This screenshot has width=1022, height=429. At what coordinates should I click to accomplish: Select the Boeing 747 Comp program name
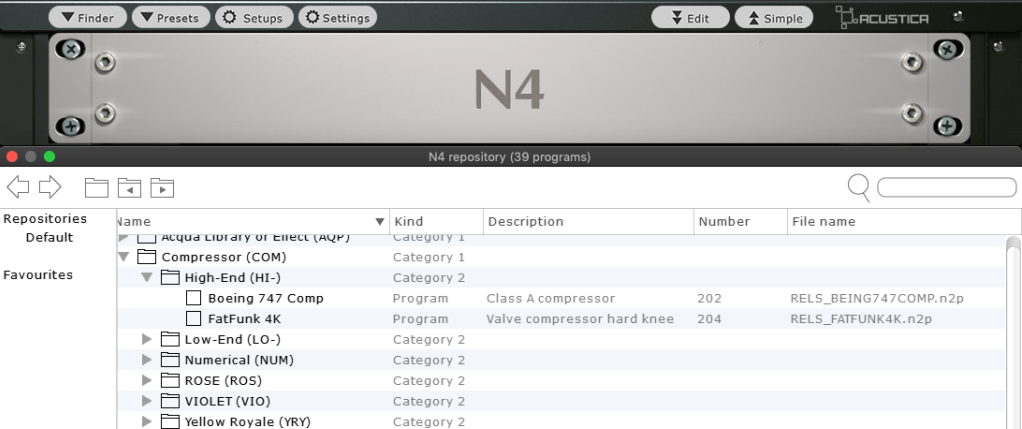pyautogui.click(x=266, y=299)
